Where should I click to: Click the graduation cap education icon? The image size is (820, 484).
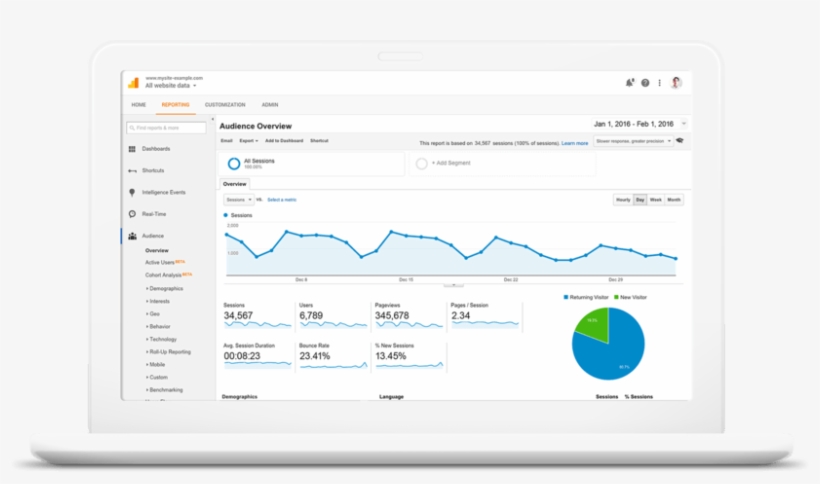click(x=680, y=141)
